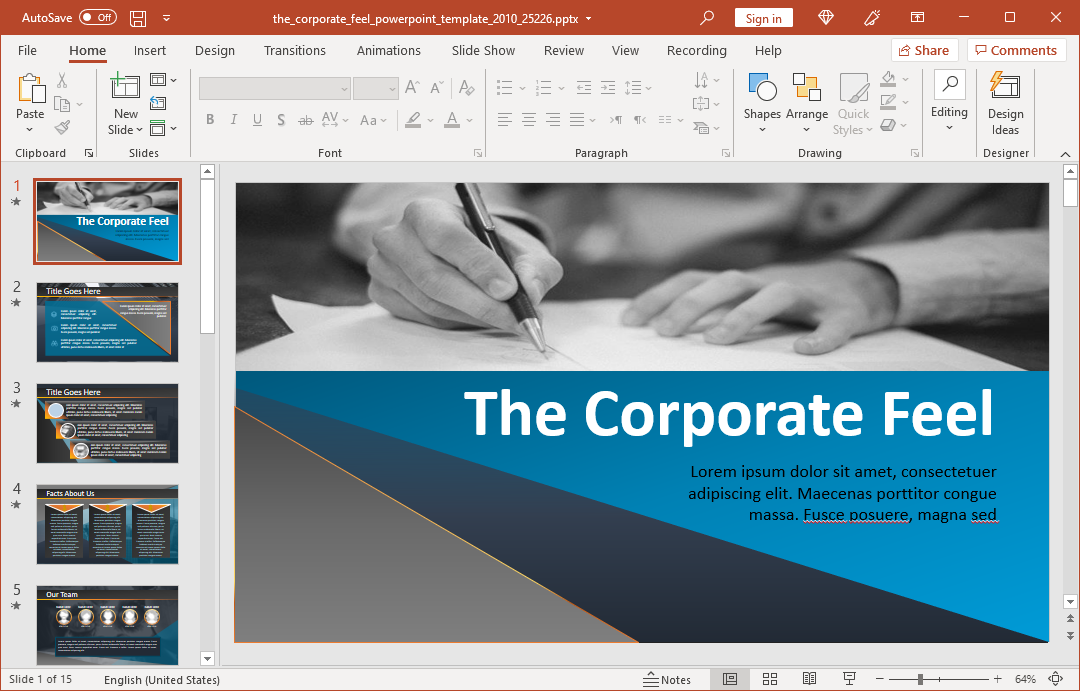1080x691 pixels.
Task: Select the Format Painter tool
Action: pos(60,125)
